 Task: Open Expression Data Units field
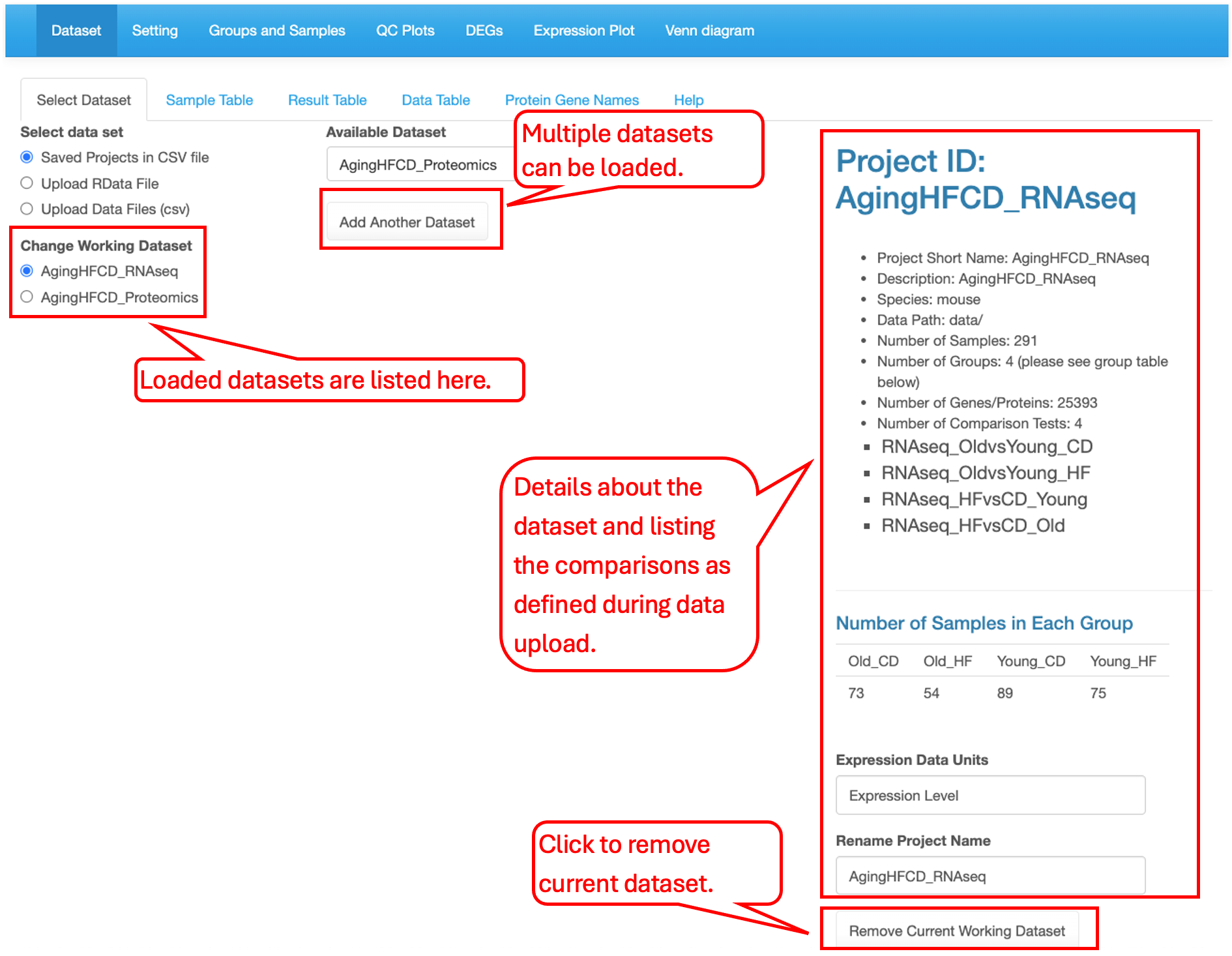(990, 795)
